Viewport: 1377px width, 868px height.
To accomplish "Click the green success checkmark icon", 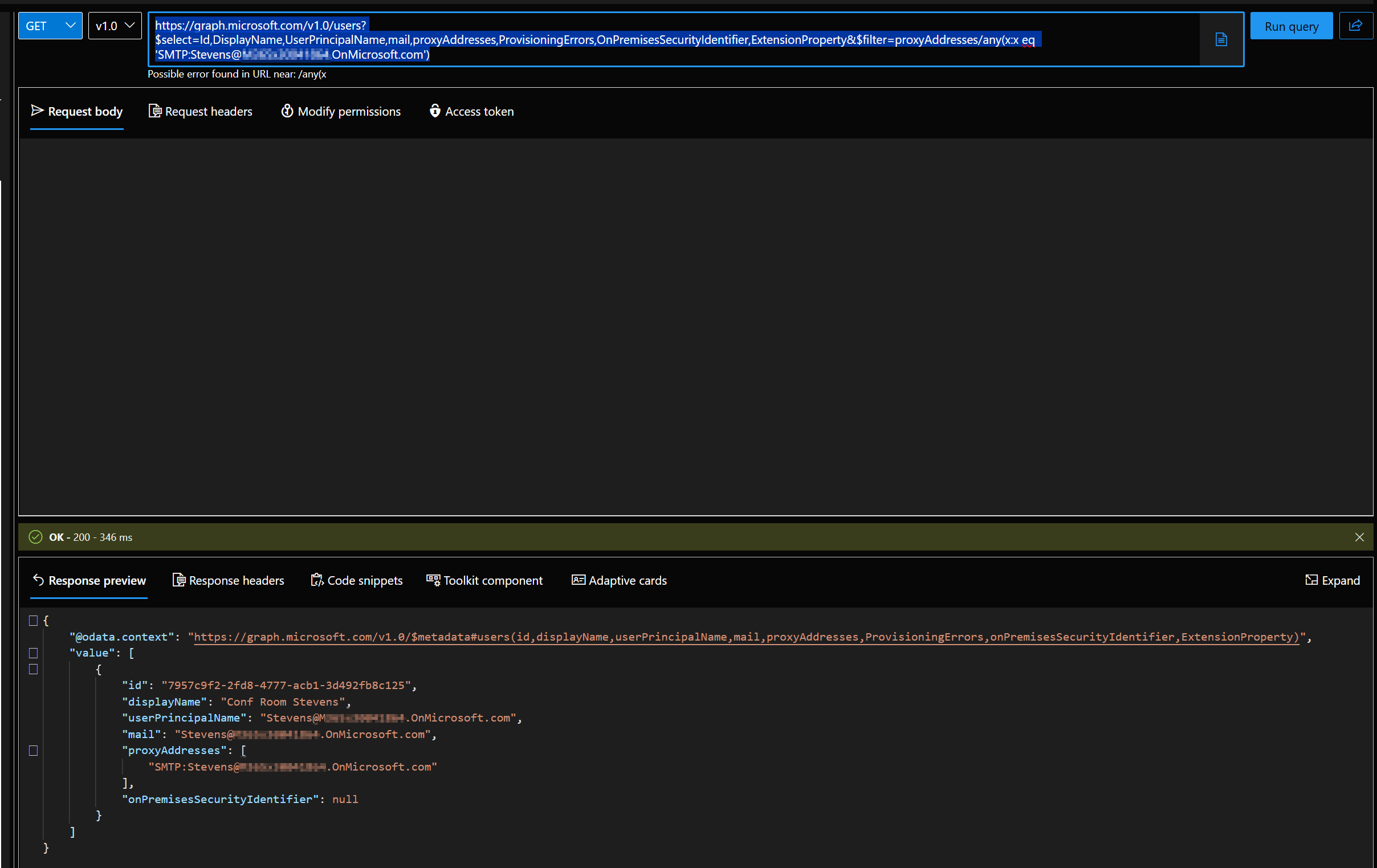I will pos(35,537).
